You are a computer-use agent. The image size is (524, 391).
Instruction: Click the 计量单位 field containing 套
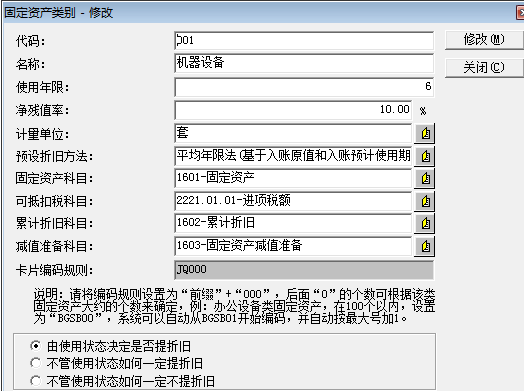tap(293, 134)
